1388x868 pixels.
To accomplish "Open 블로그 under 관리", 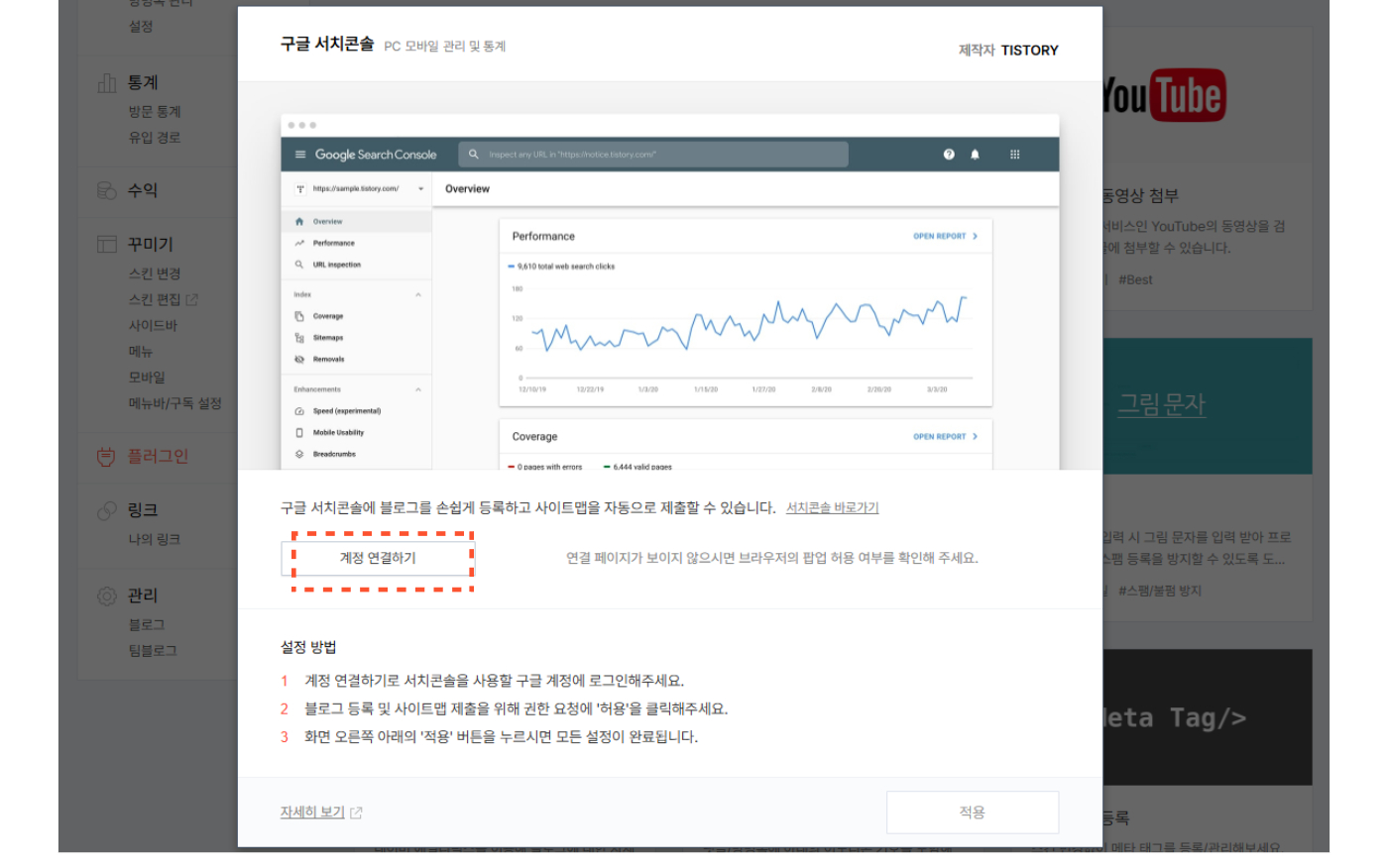I will (x=147, y=625).
